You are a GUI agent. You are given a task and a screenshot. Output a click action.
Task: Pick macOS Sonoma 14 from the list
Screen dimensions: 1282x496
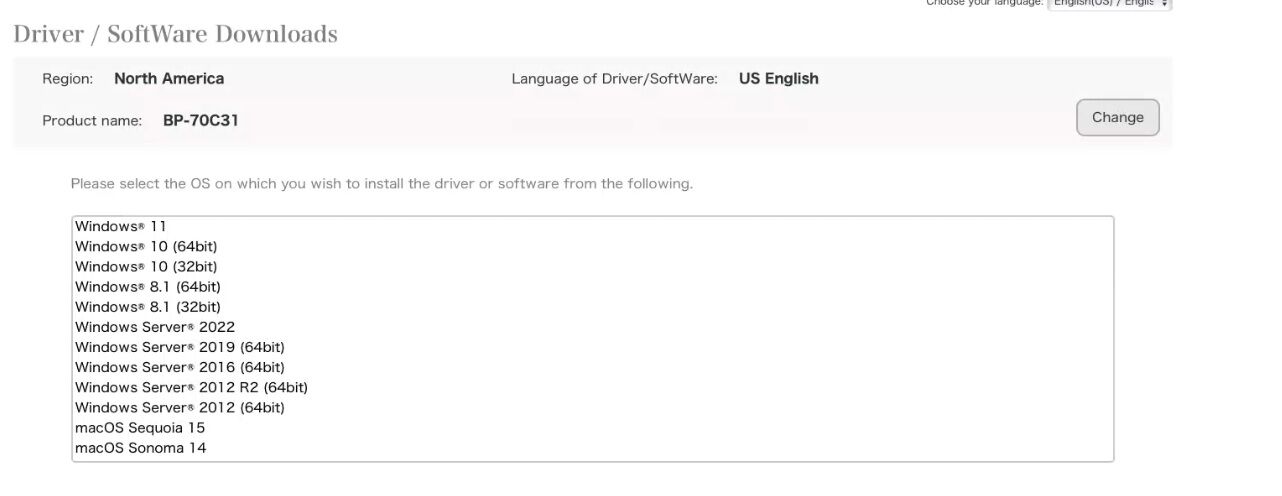pos(593,448)
